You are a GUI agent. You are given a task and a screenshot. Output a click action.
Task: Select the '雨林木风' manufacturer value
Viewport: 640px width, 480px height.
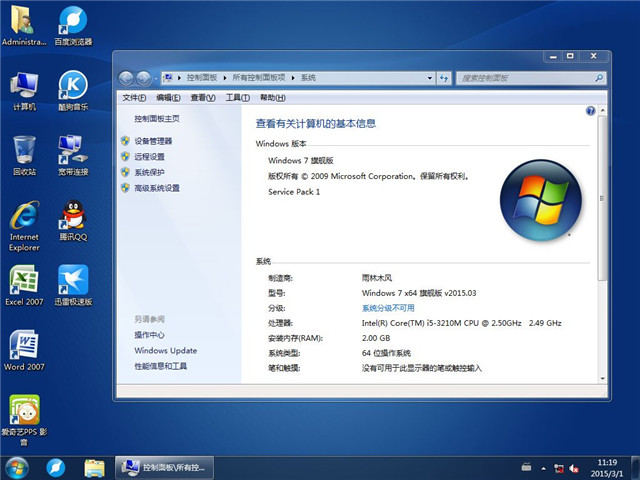(x=377, y=278)
